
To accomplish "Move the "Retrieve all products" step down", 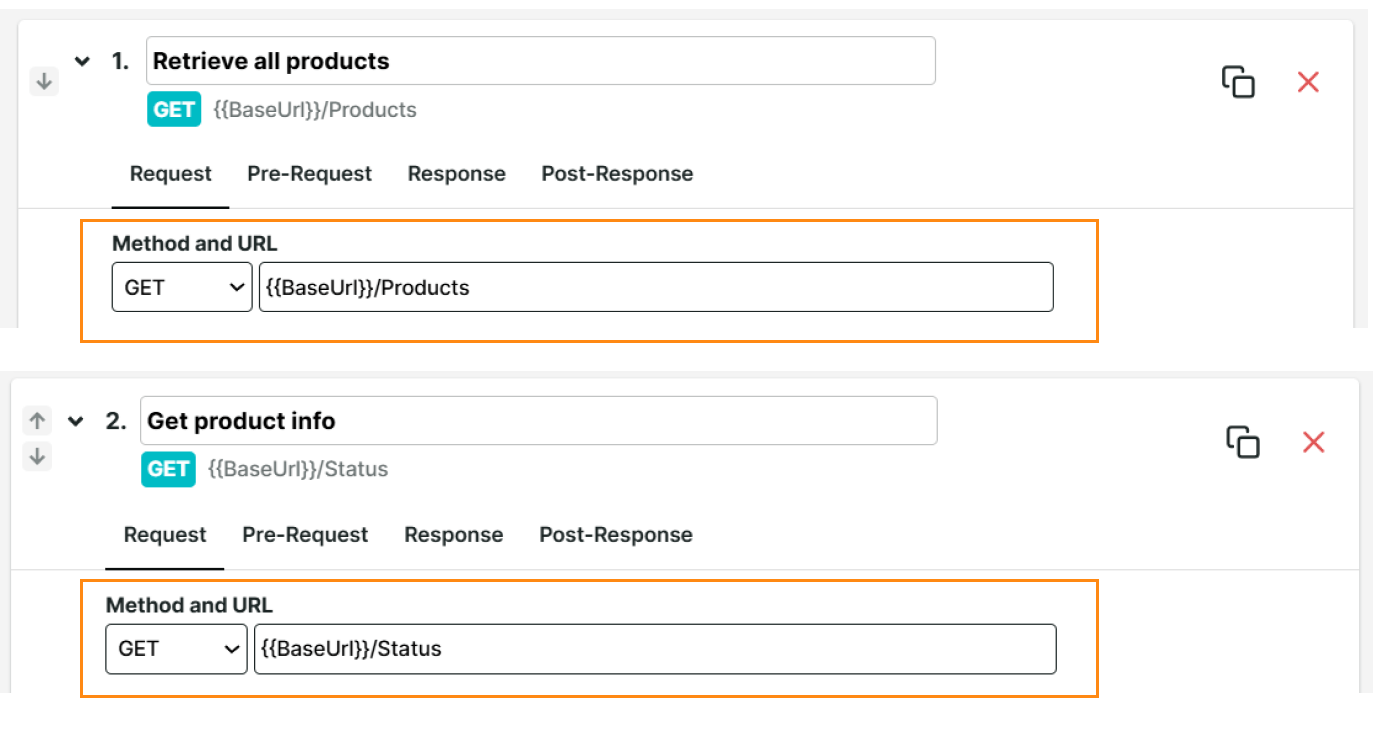I will point(43,81).
